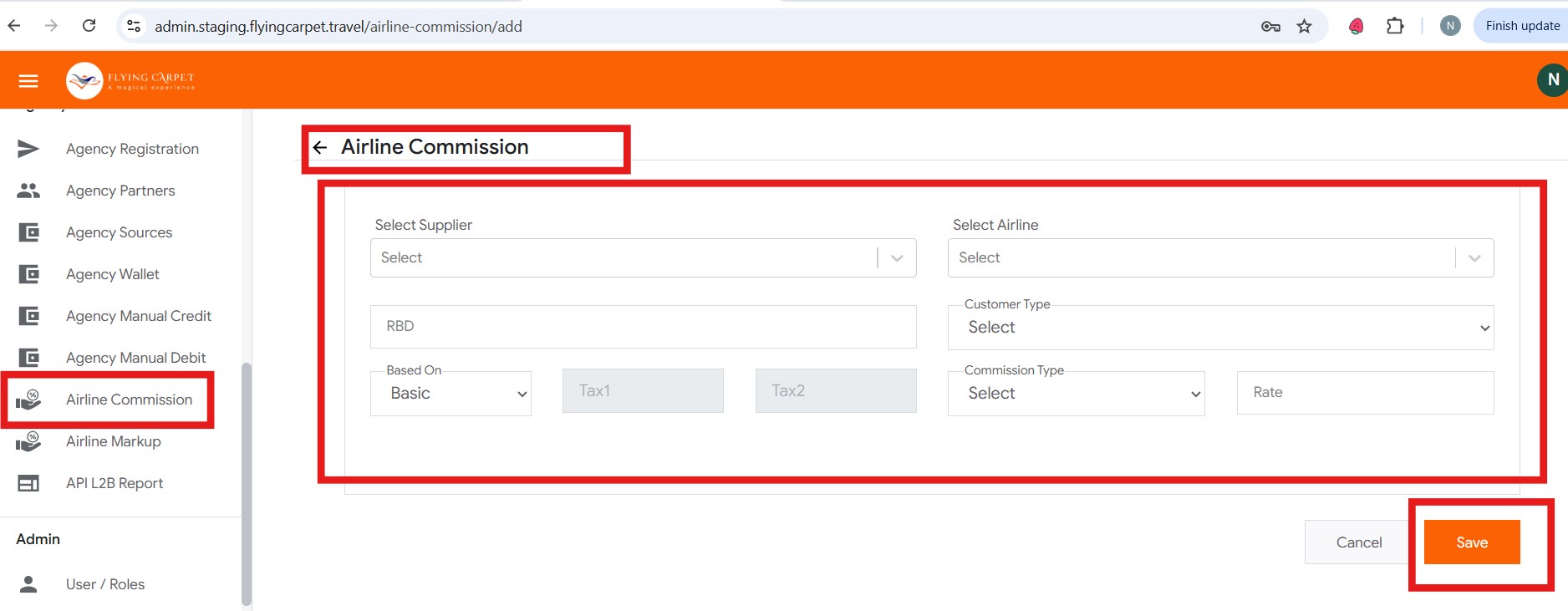Open the hamburger menu in header
Screen dimensions: 1568x611
pos(28,80)
